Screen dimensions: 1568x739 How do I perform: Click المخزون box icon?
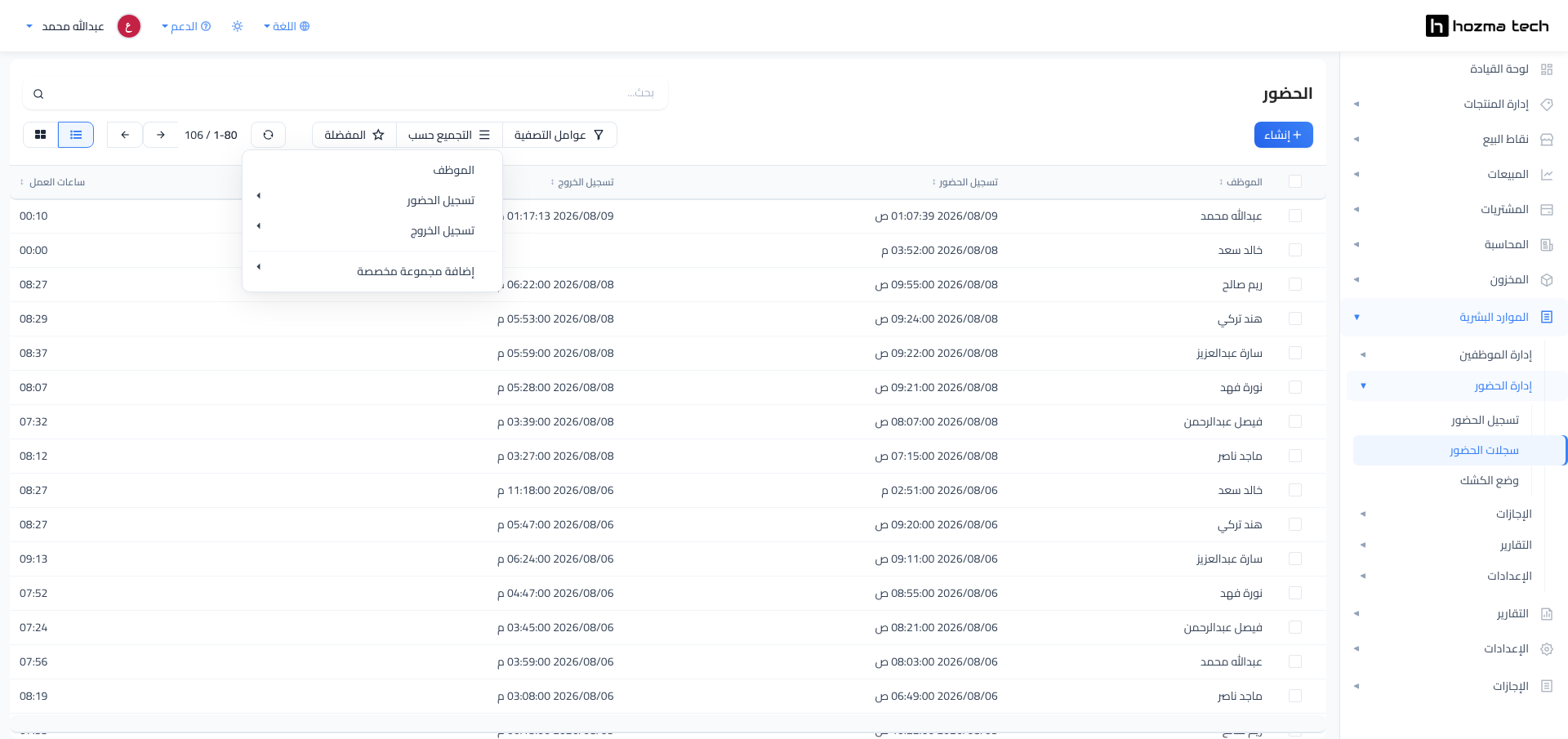[x=1546, y=280]
